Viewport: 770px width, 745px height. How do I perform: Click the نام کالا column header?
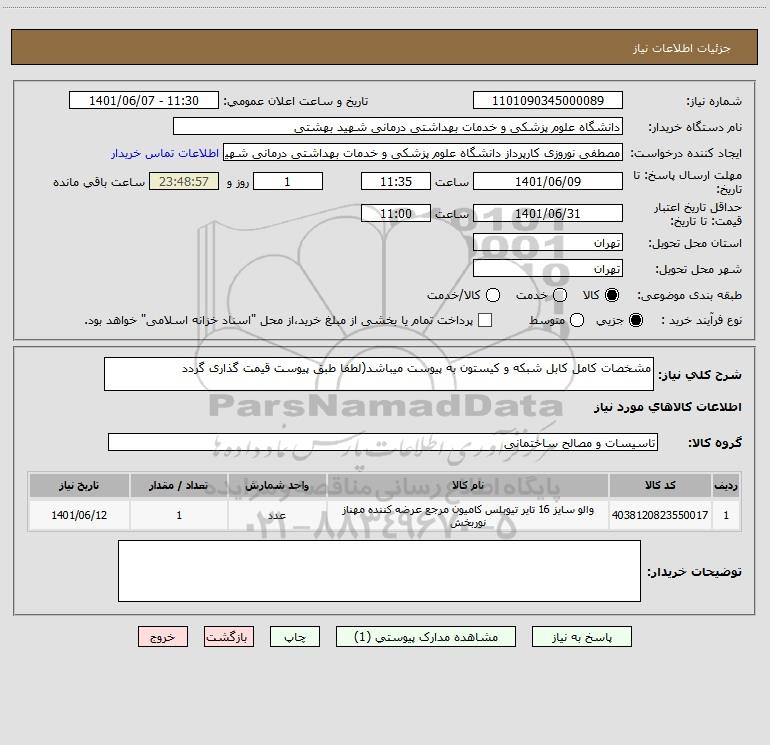tap(468, 485)
